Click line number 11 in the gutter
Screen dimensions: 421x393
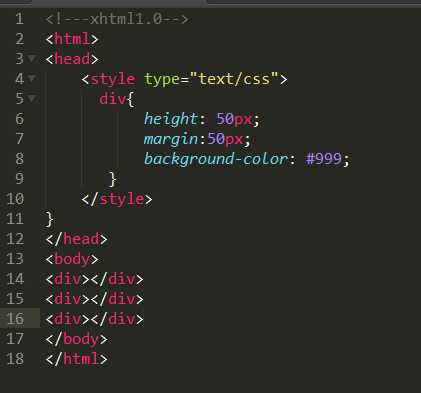(x=15, y=219)
